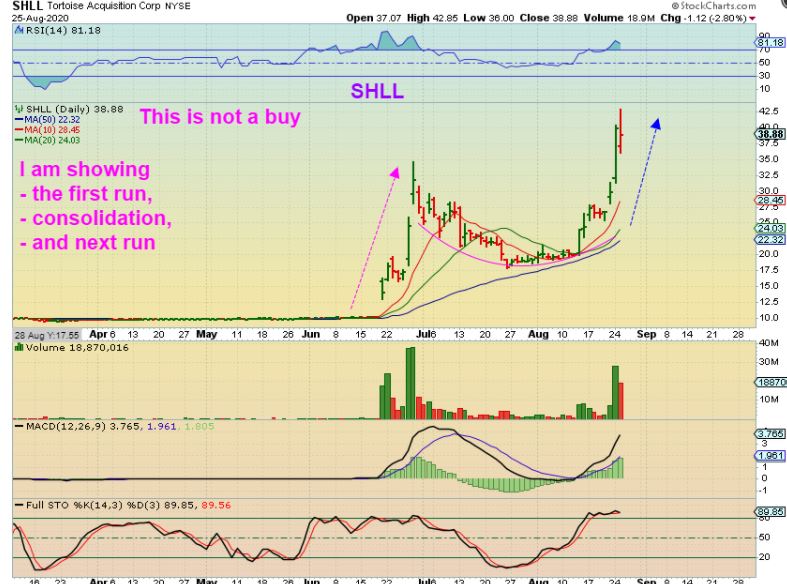787x584 pixels.
Task: Click the 'This is not a buy' annotation
Action: (220, 116)
